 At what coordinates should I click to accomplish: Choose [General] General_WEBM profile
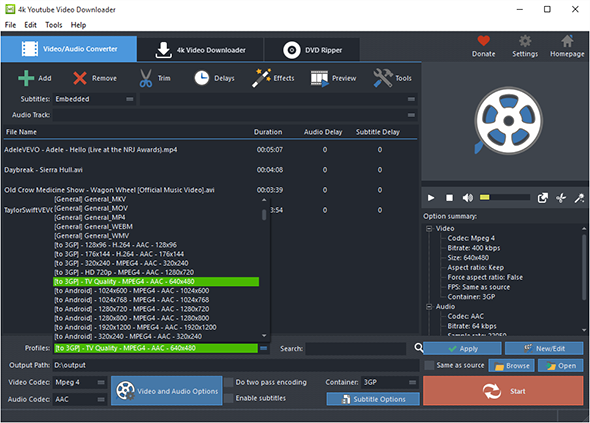(x=156, y=227)
